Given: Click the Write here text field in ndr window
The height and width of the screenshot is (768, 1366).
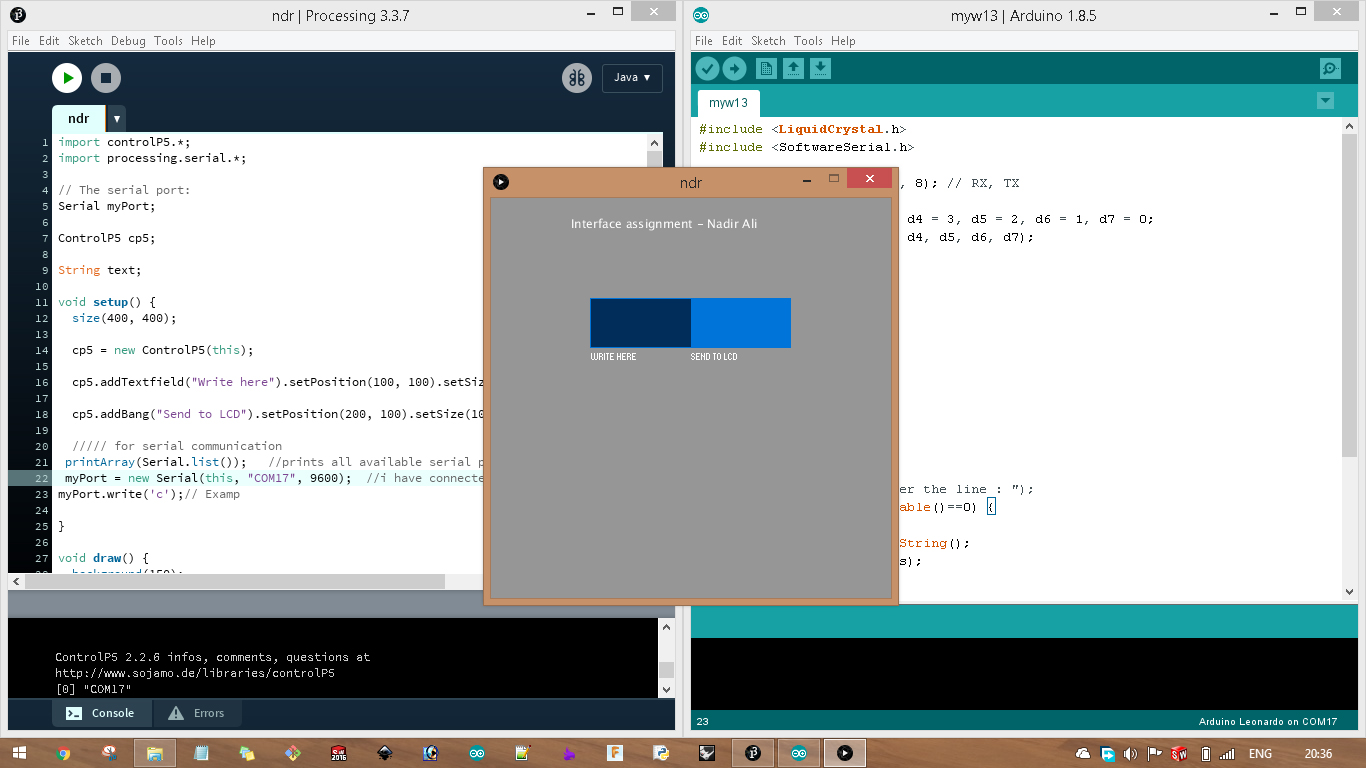Looking at the screenshot, I should 640,323.
